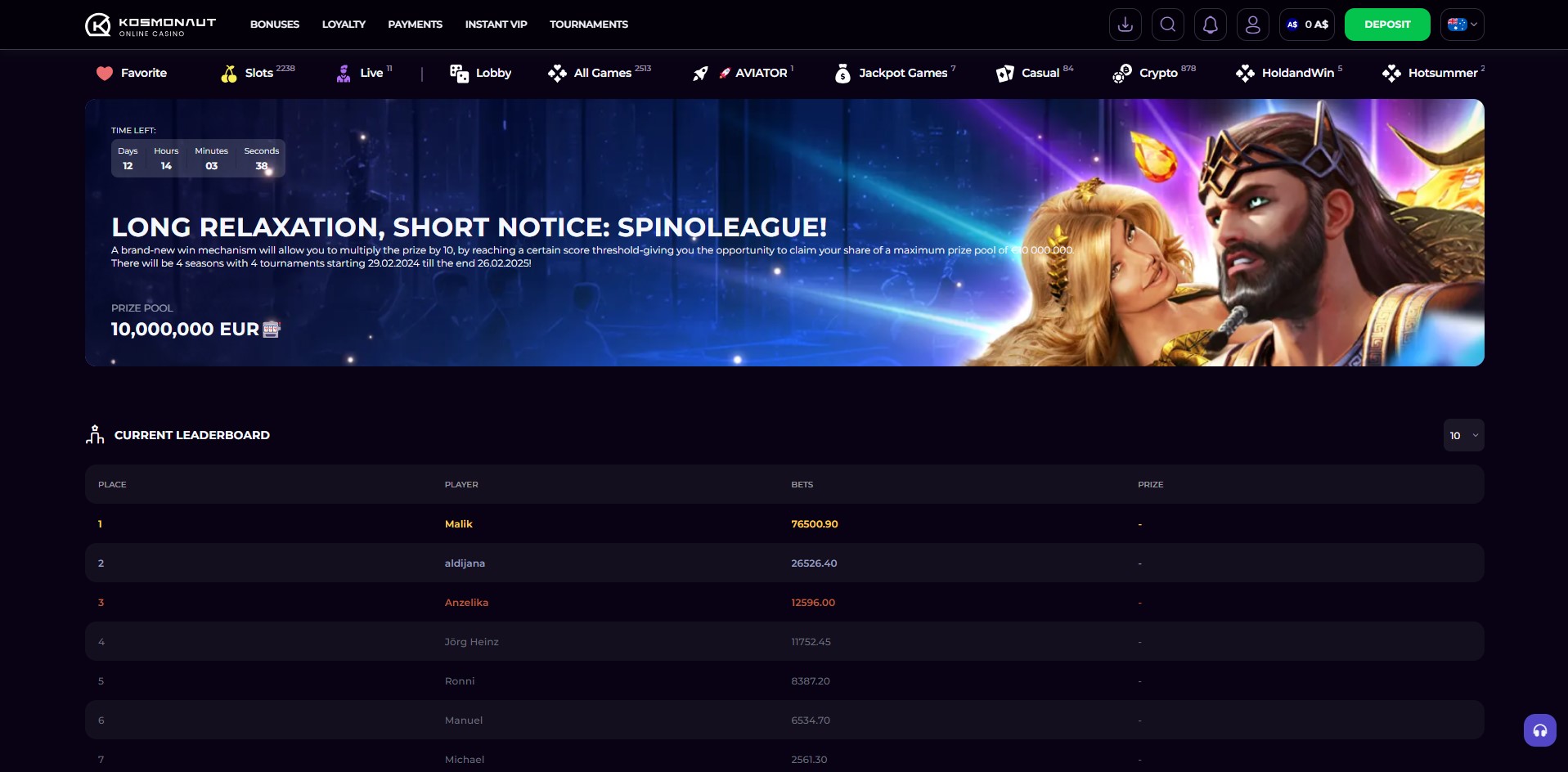
Task: Click bet amount 6534.70
Action: click(x=810, y=720)
